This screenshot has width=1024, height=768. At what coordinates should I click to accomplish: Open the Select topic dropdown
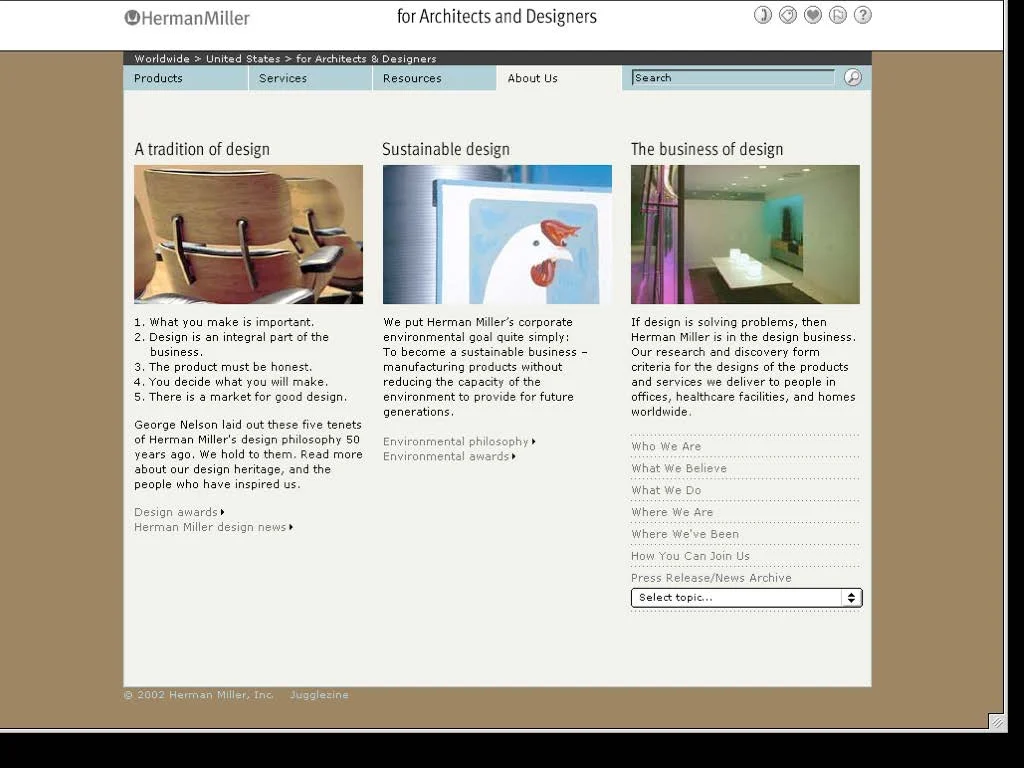[746, 598]
